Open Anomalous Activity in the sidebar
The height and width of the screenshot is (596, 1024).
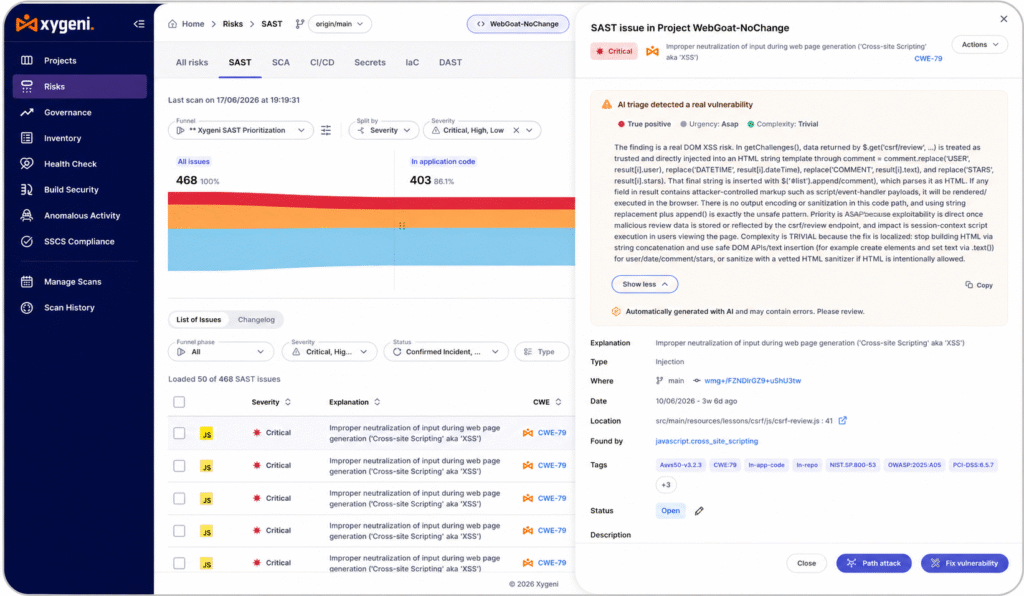tap(82, 215)
